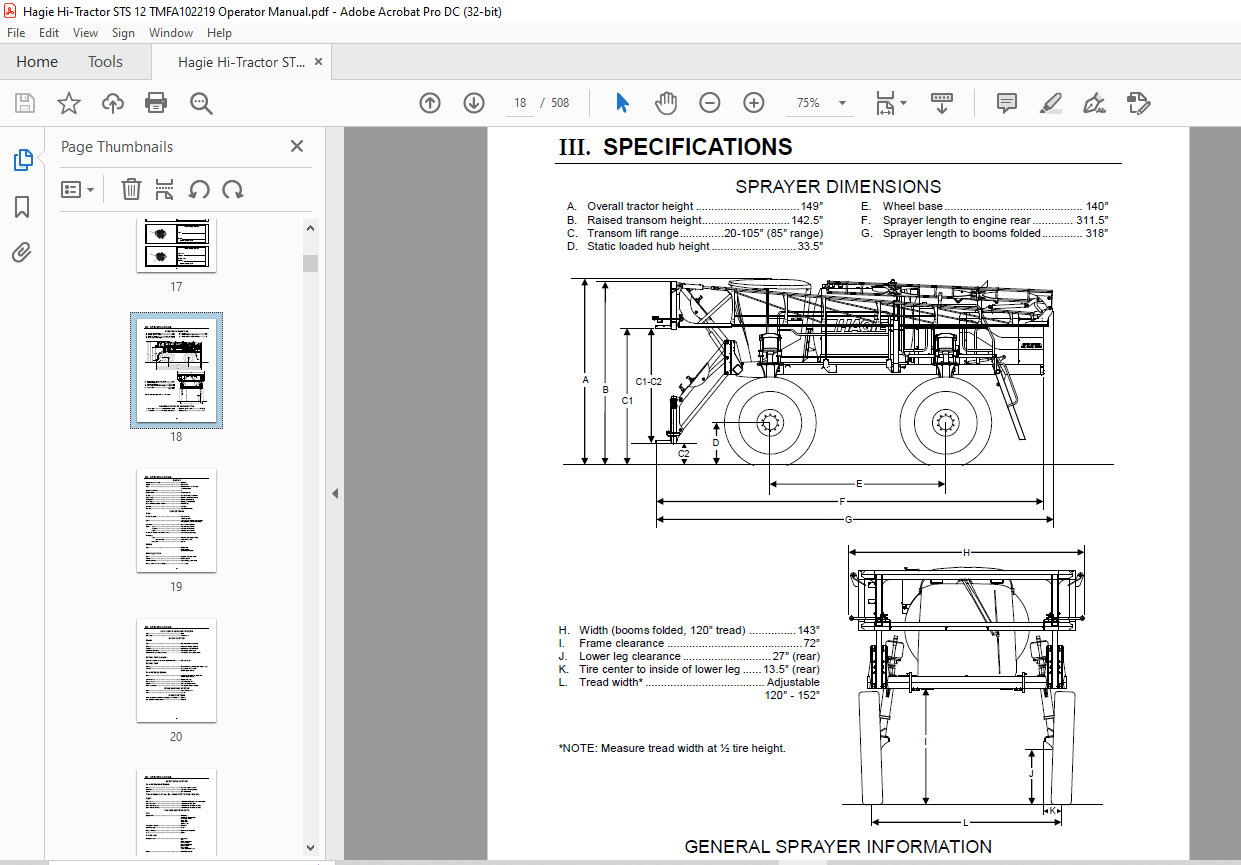Open thumbnails options dropdown menu
Viewport: 1241px width, 865px height.
tap(78, 189)
